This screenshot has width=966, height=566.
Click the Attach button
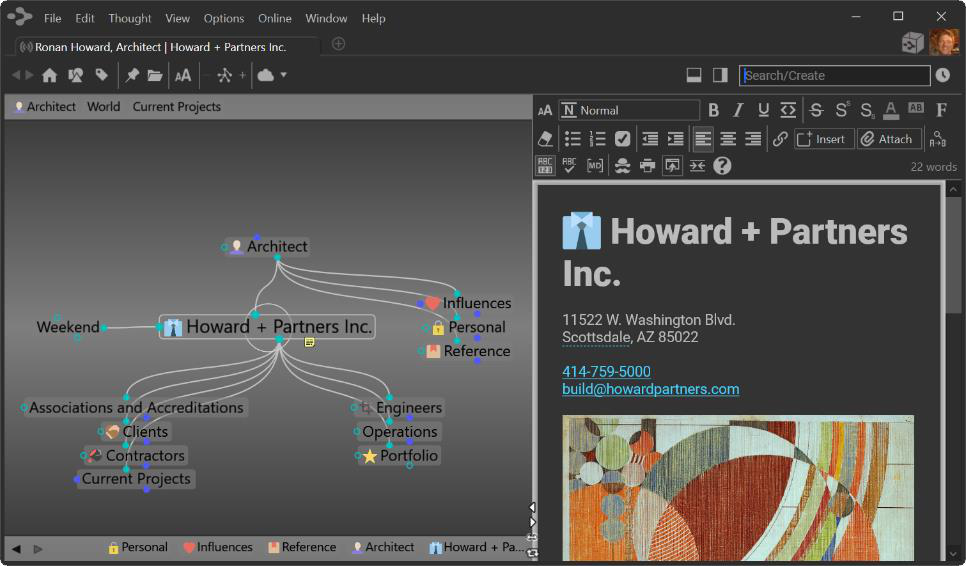(887, 139)
